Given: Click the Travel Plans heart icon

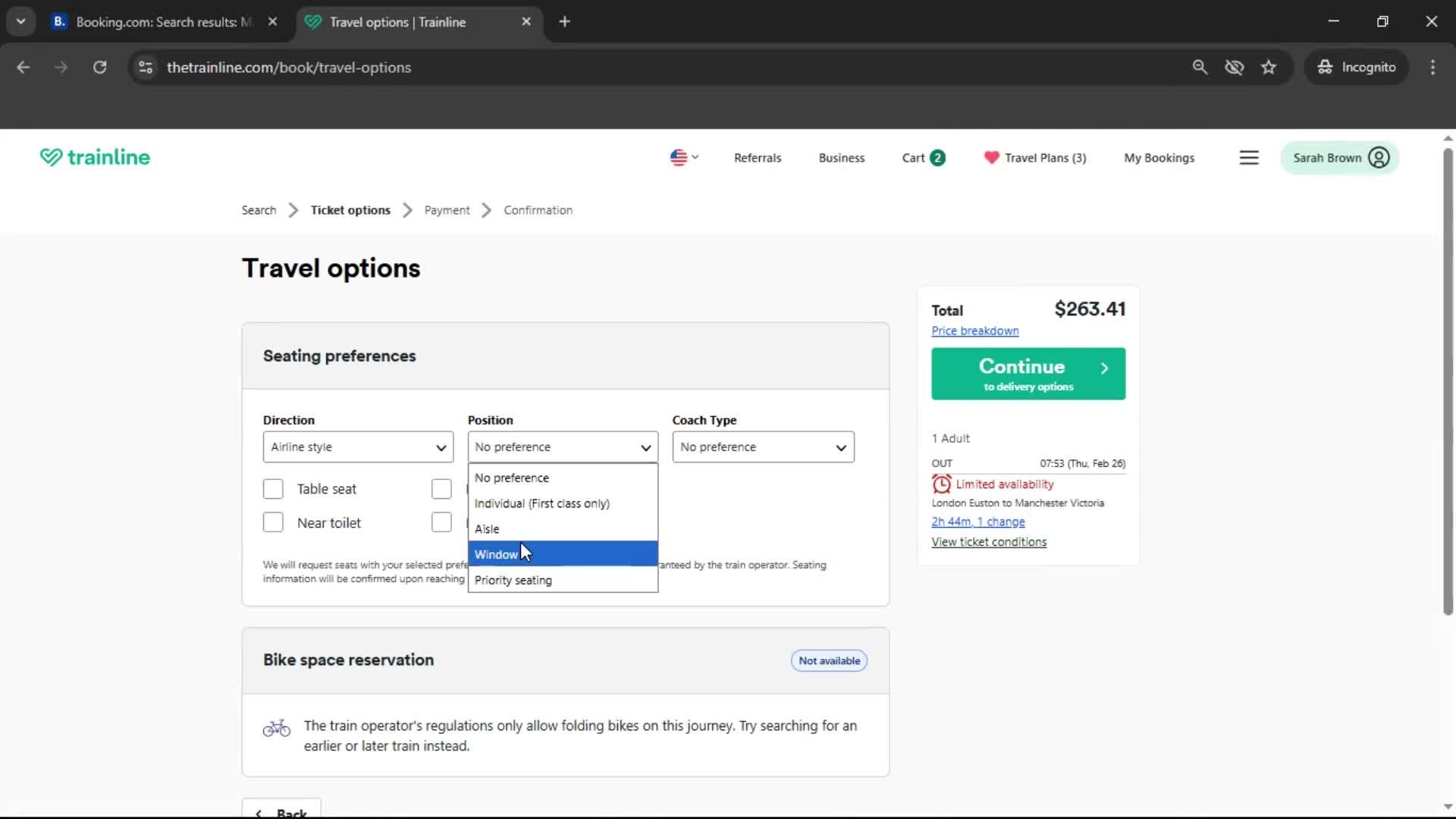Looking at the screenshot, I should point(991,158).
